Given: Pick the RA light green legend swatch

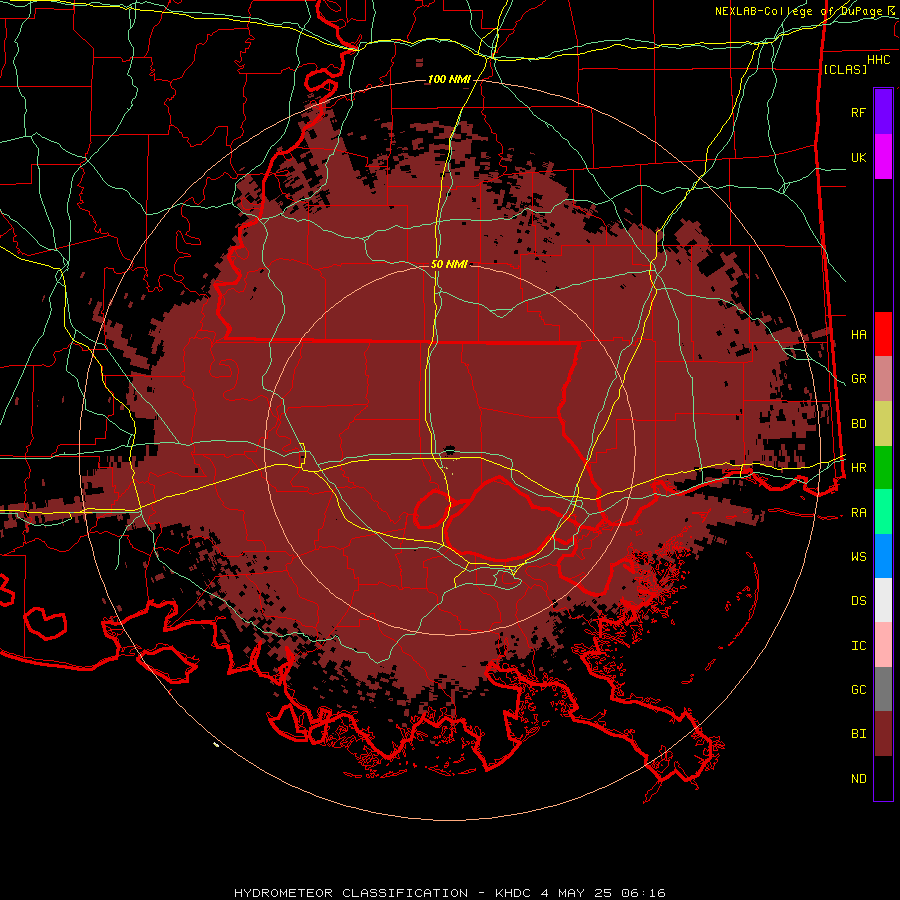Looking at the screenshot, I should tap(883, 512).
